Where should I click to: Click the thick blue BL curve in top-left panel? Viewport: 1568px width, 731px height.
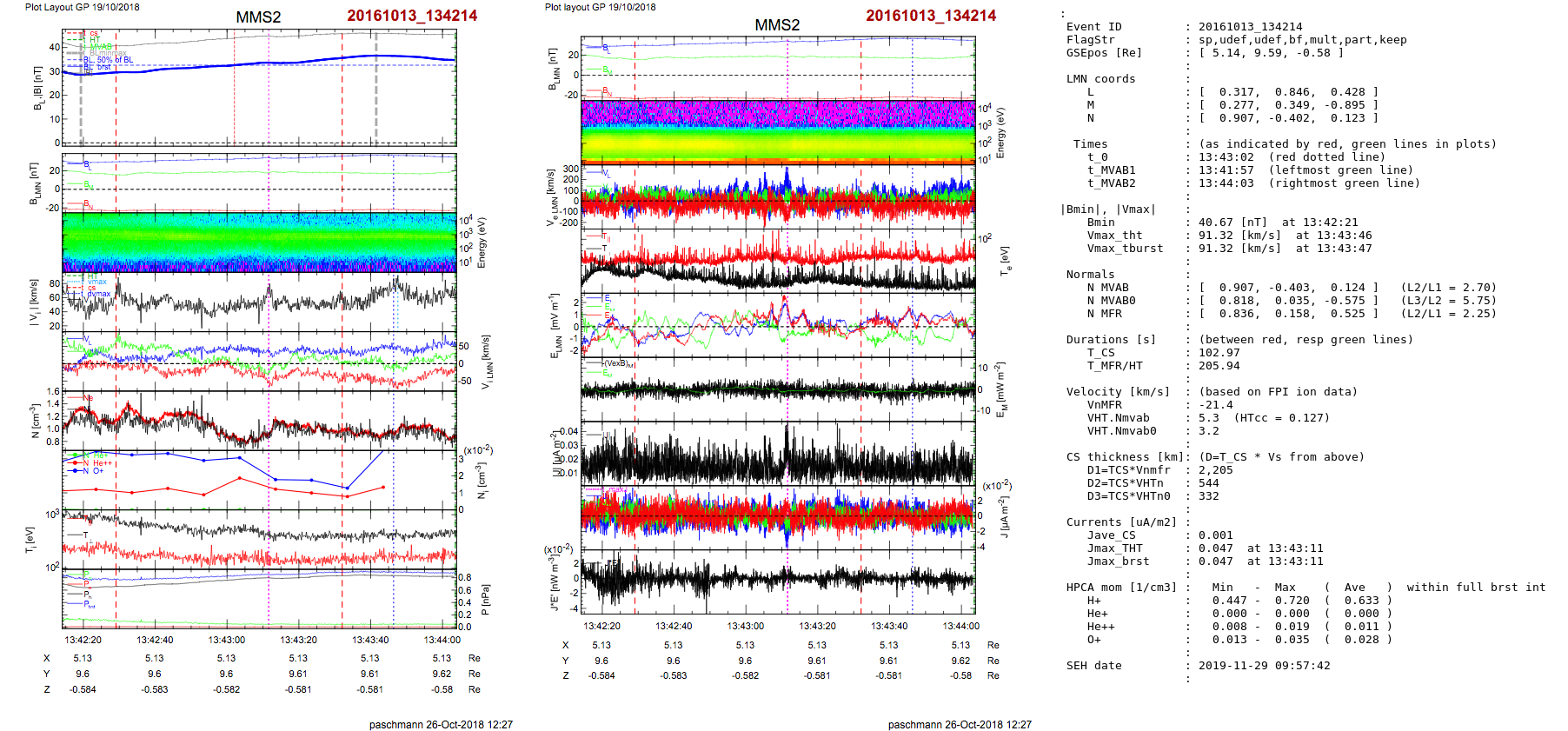coord(261,63)
